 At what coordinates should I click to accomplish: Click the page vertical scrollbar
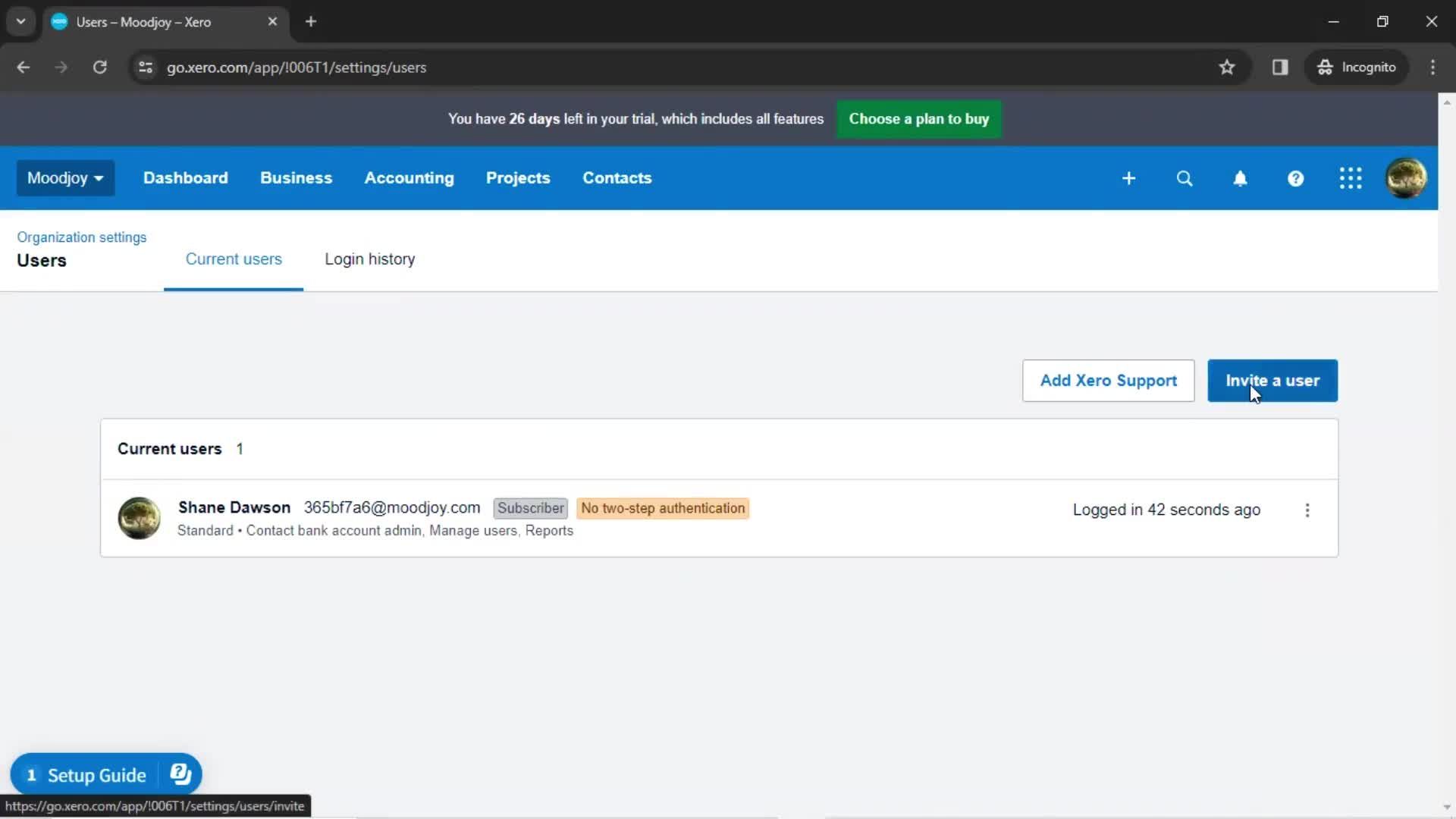(1447, 455)
